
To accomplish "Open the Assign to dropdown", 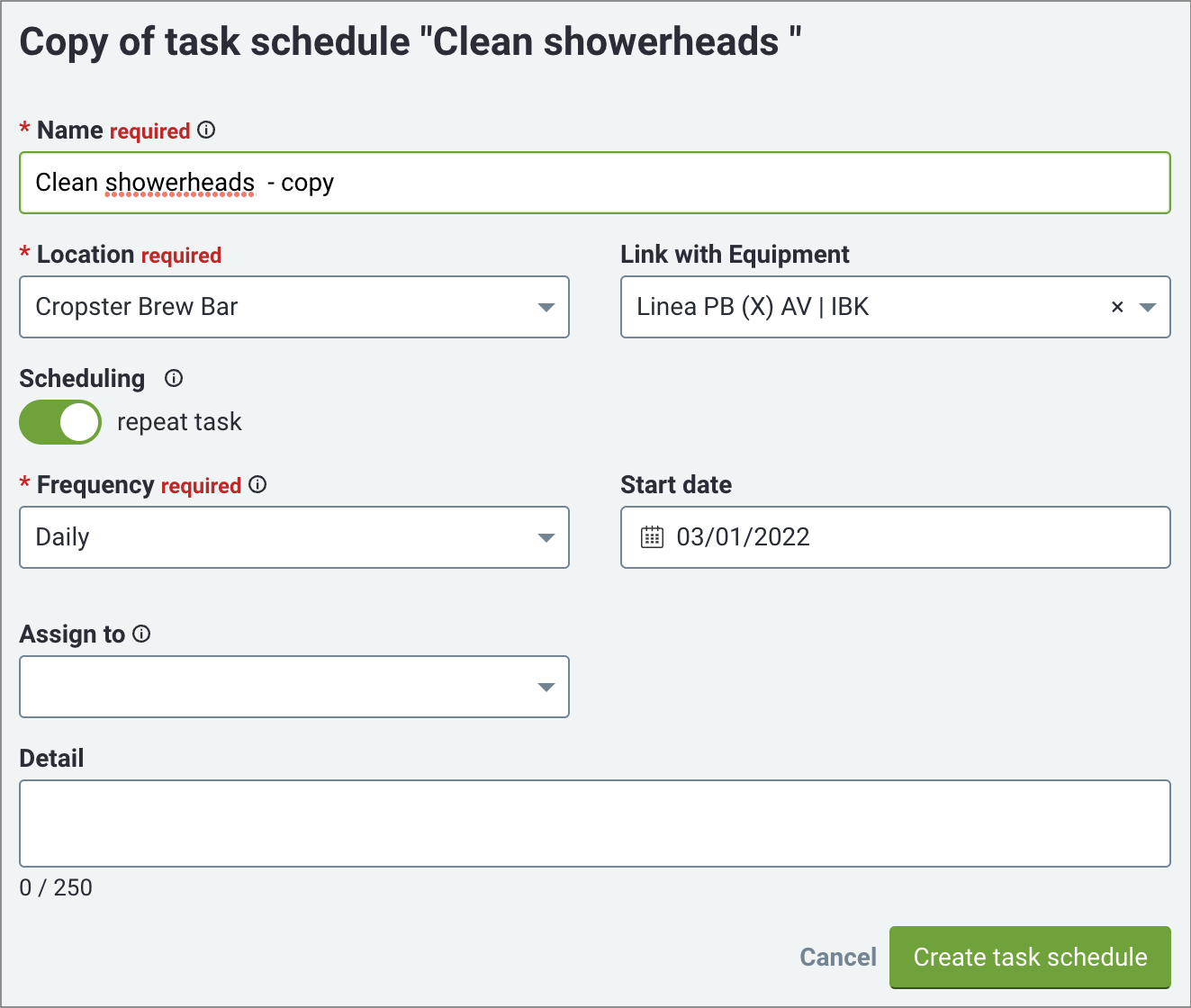I will 294,687.
